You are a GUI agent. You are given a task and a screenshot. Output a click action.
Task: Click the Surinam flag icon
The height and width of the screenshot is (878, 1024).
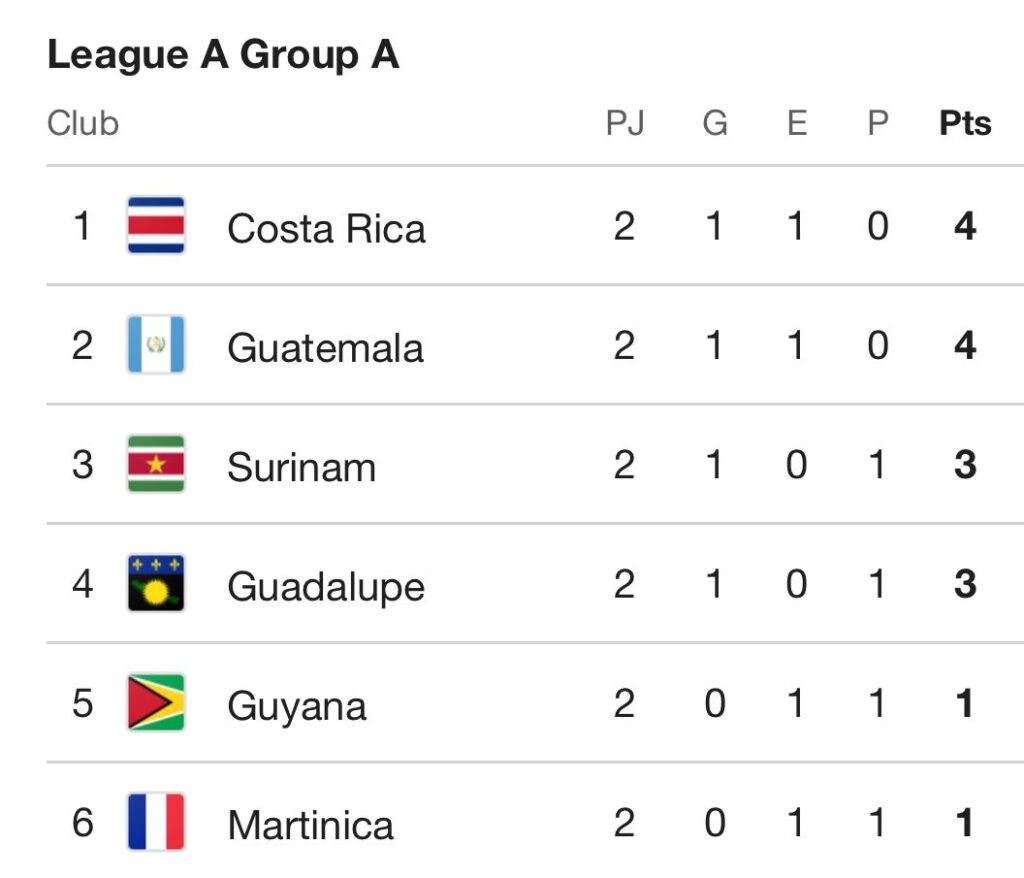[156, 464]
